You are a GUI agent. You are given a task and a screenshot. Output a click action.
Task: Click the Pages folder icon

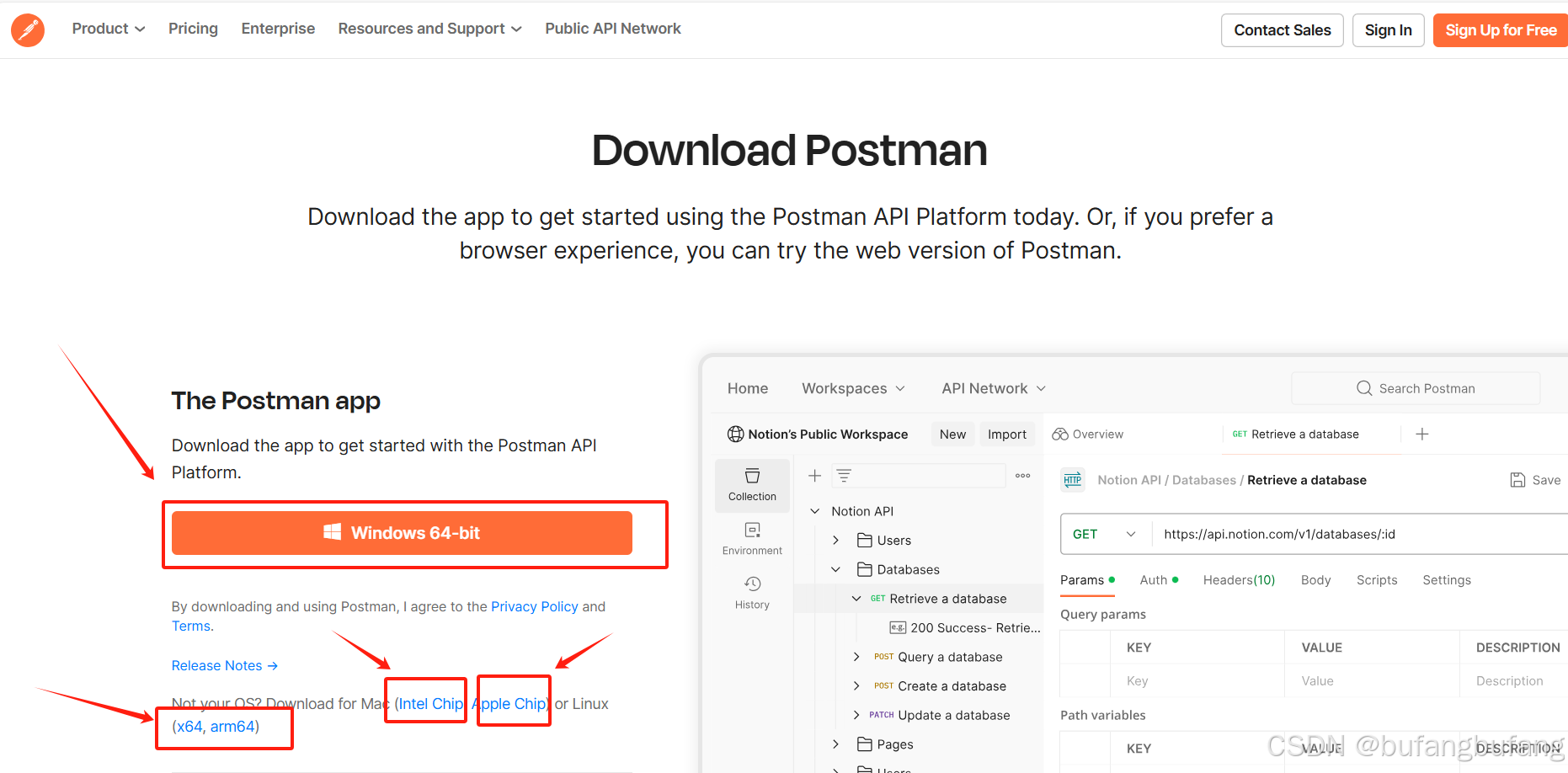[864, 744]
